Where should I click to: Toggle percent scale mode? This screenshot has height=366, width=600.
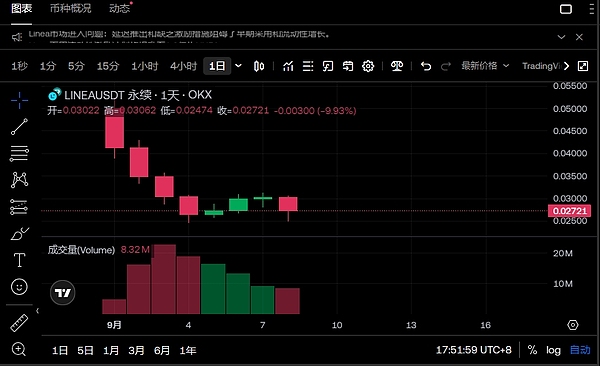(x=532, y=350)
